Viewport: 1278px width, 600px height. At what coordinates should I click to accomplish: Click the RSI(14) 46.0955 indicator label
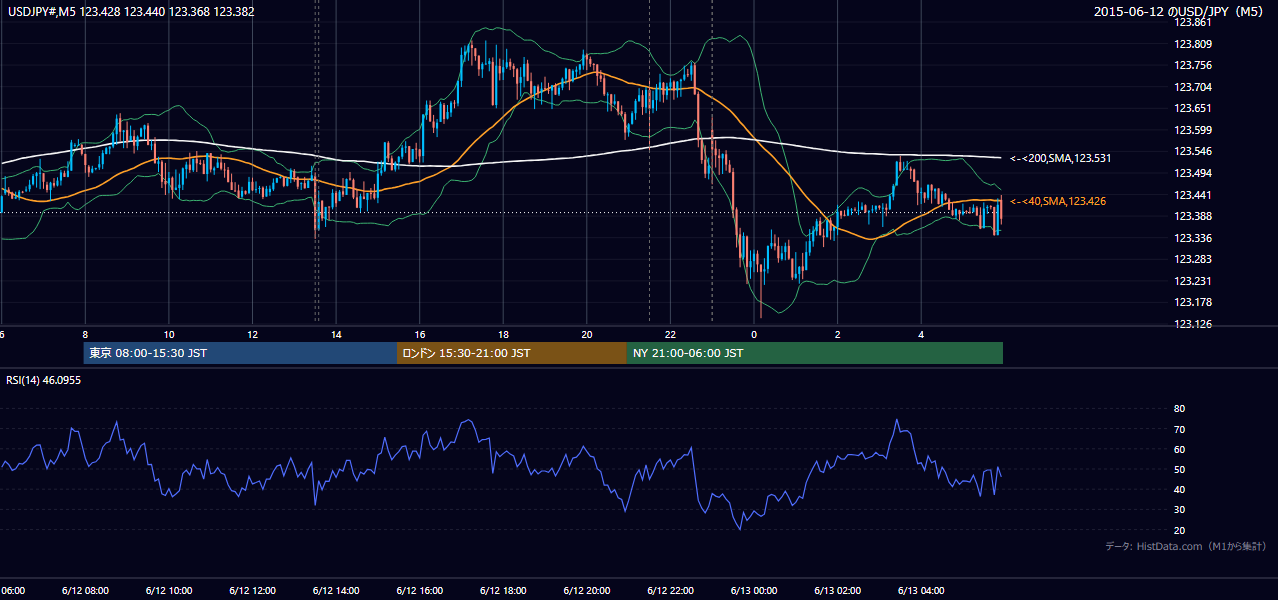[x=44, y=380]
